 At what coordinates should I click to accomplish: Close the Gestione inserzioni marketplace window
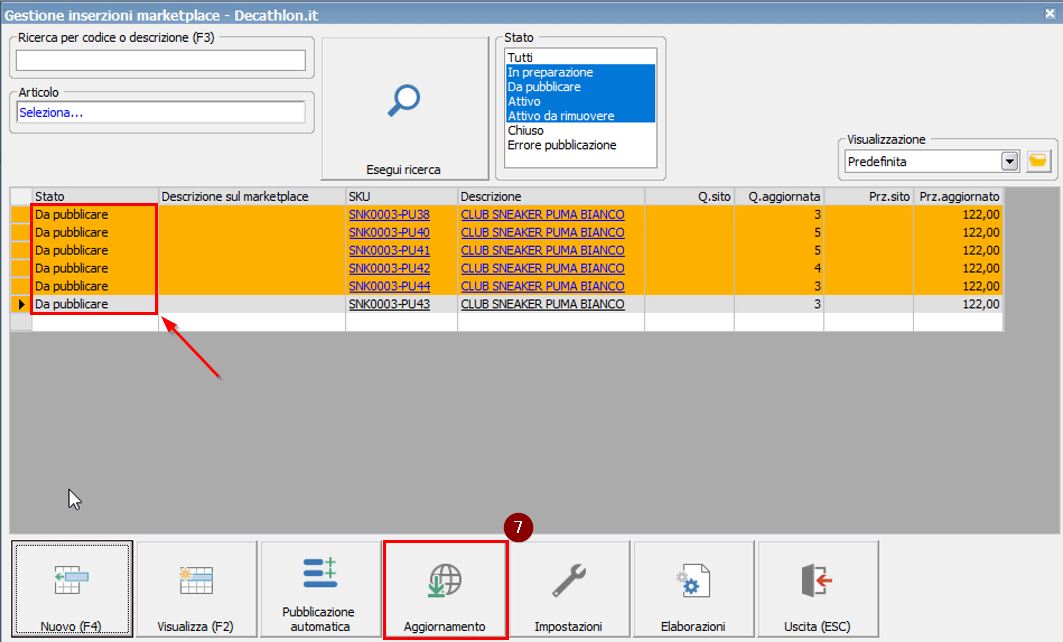[1049, 13]
